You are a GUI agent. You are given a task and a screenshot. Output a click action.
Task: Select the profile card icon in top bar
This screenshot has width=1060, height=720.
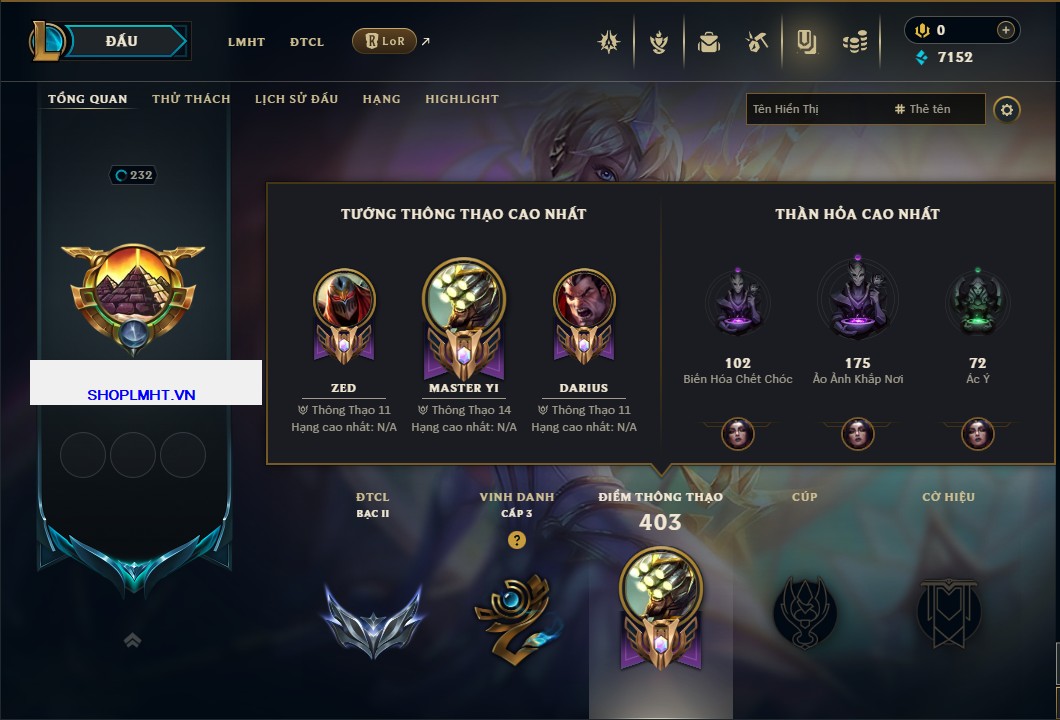coord(806,42)
